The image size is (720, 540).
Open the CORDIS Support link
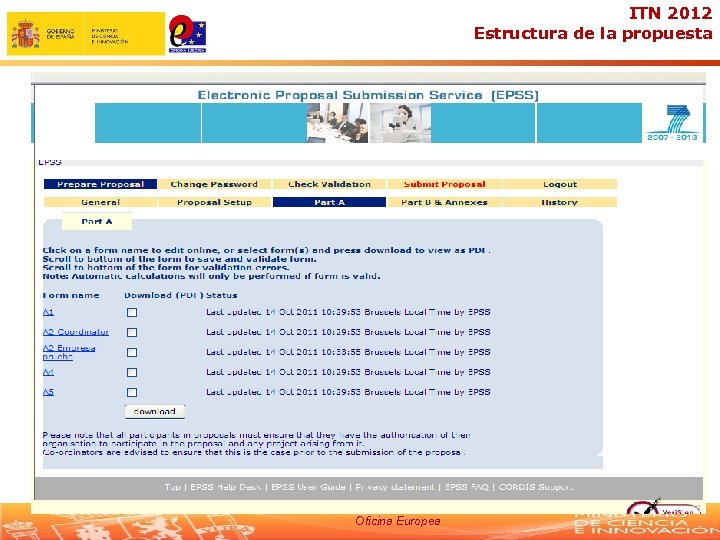click(x=535, y=487)
